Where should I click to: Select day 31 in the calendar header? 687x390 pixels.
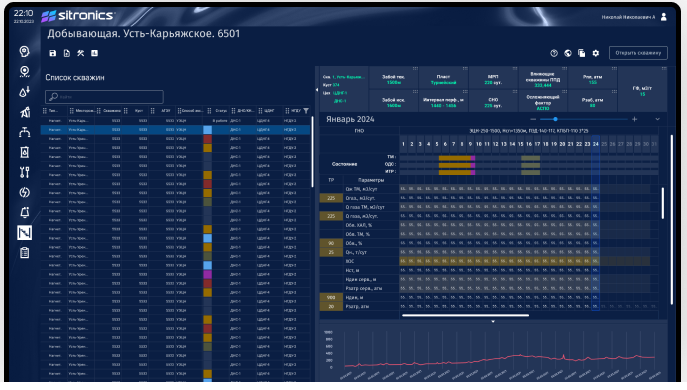tap(654, 144)
